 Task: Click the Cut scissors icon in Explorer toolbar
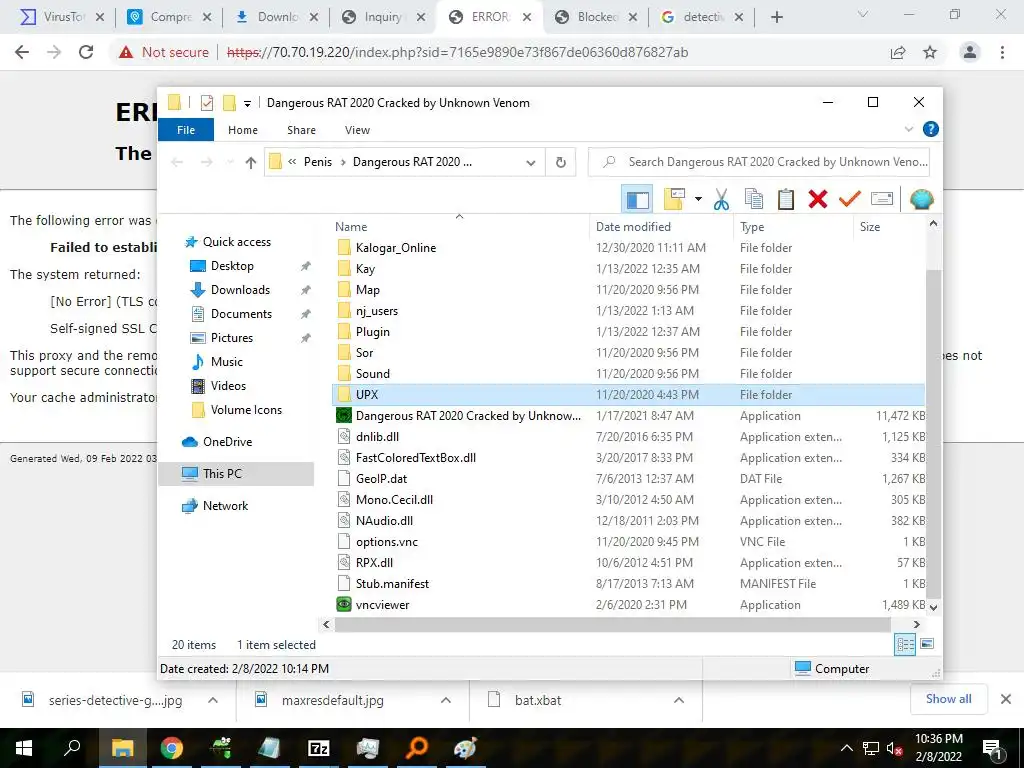(721, 199)
